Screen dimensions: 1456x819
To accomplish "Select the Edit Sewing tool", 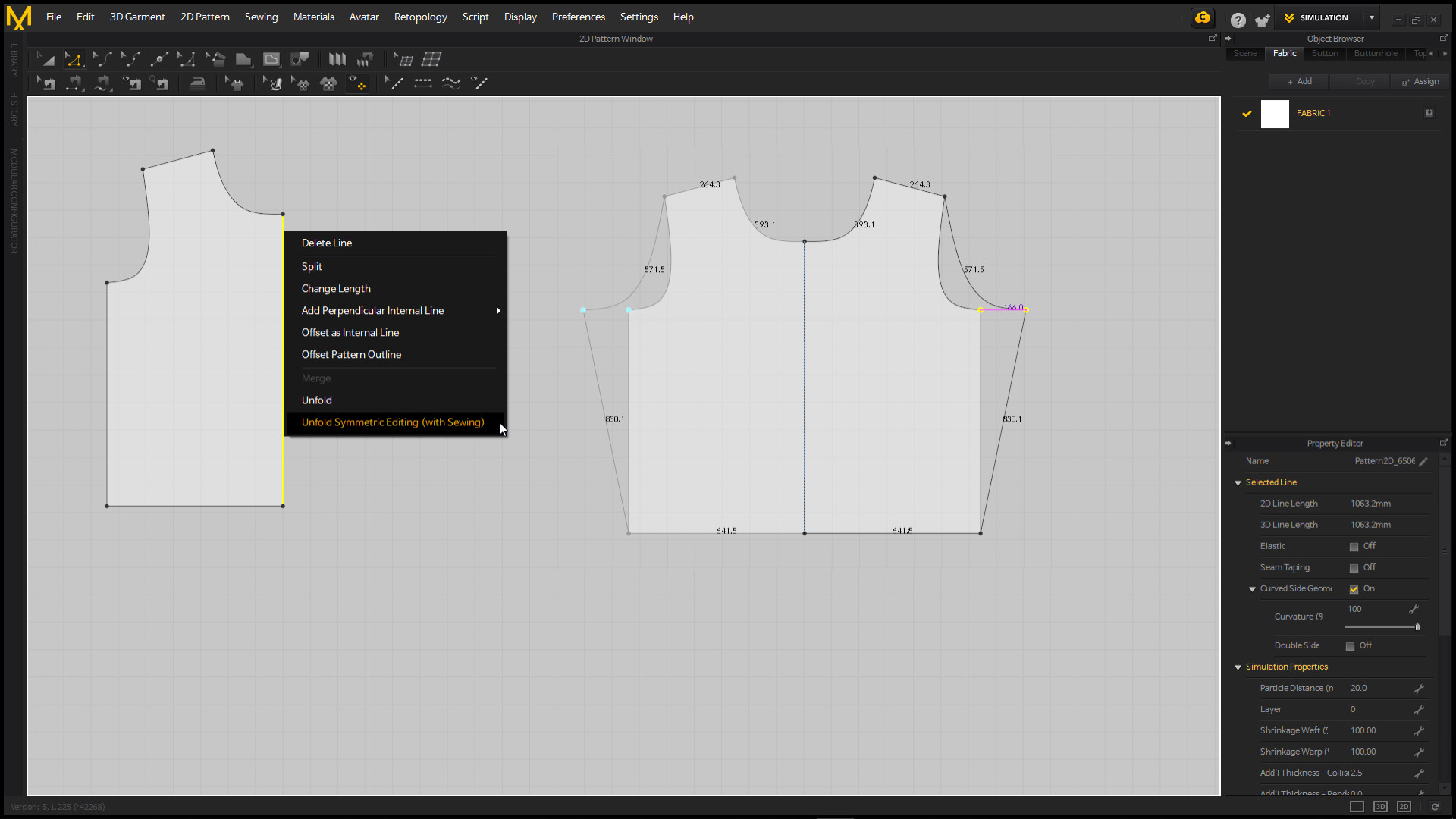I will pyautogui.click(x=45, y=83).
